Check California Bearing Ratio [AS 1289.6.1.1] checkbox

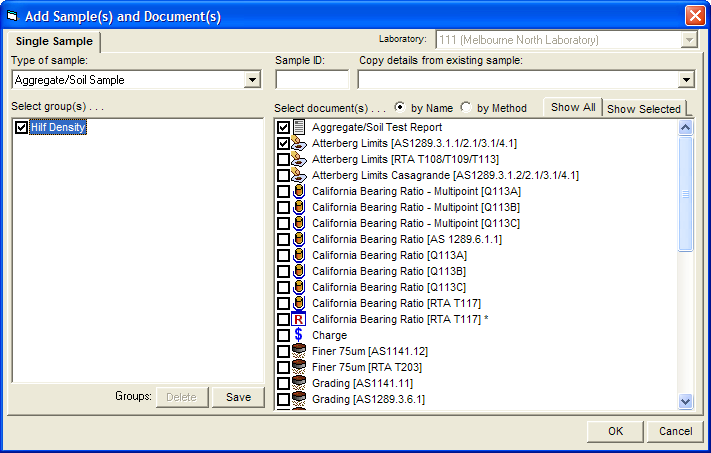coord(283,239)
